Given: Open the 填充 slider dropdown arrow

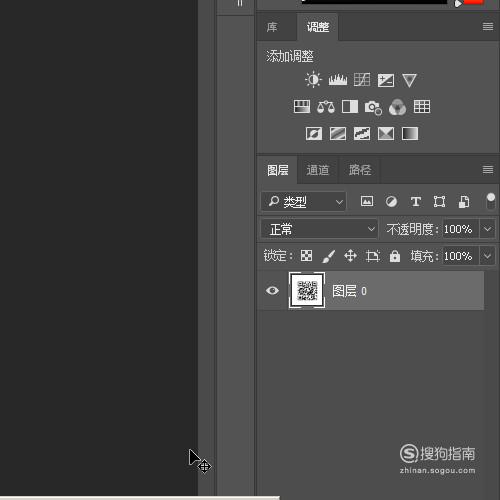Looking at the screenshot, I should (487, 256).
